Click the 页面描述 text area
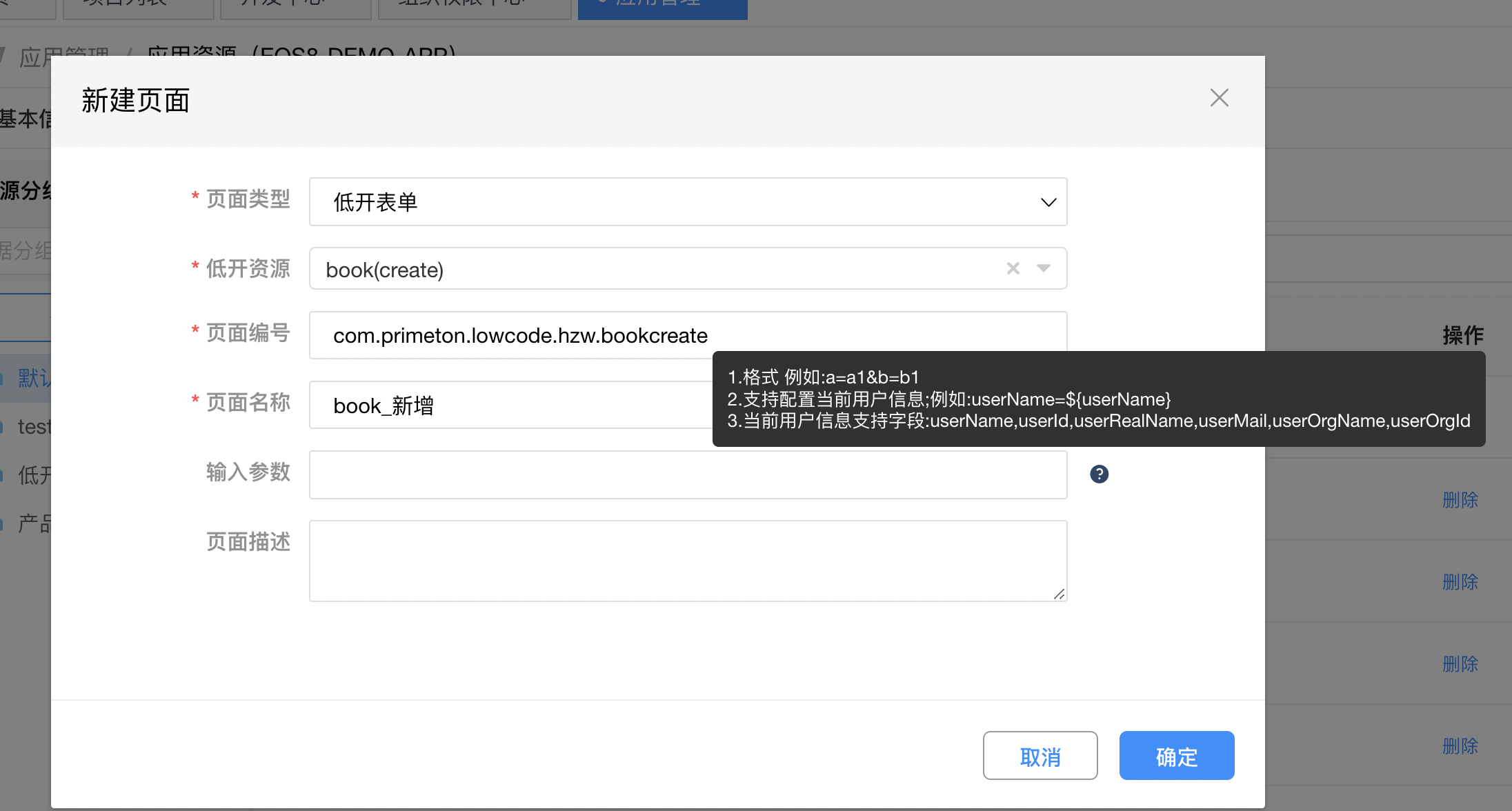Viewport: 1512px width, 811px height. point(687,560)
